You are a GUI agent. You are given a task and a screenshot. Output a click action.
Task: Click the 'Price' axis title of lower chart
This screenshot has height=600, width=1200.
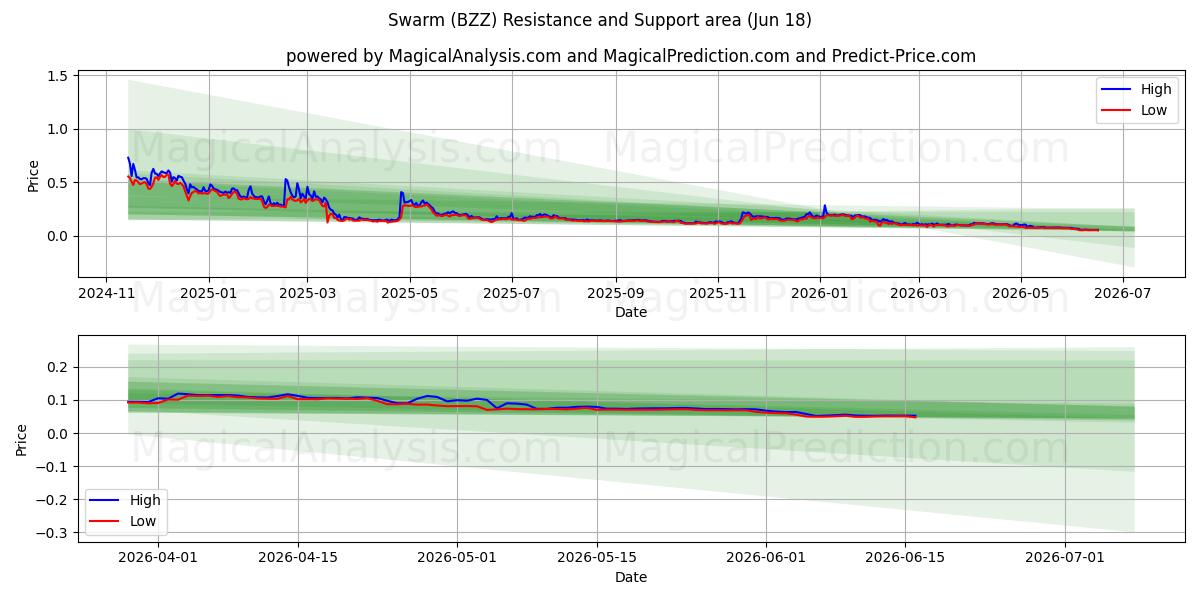click(23, 440)
